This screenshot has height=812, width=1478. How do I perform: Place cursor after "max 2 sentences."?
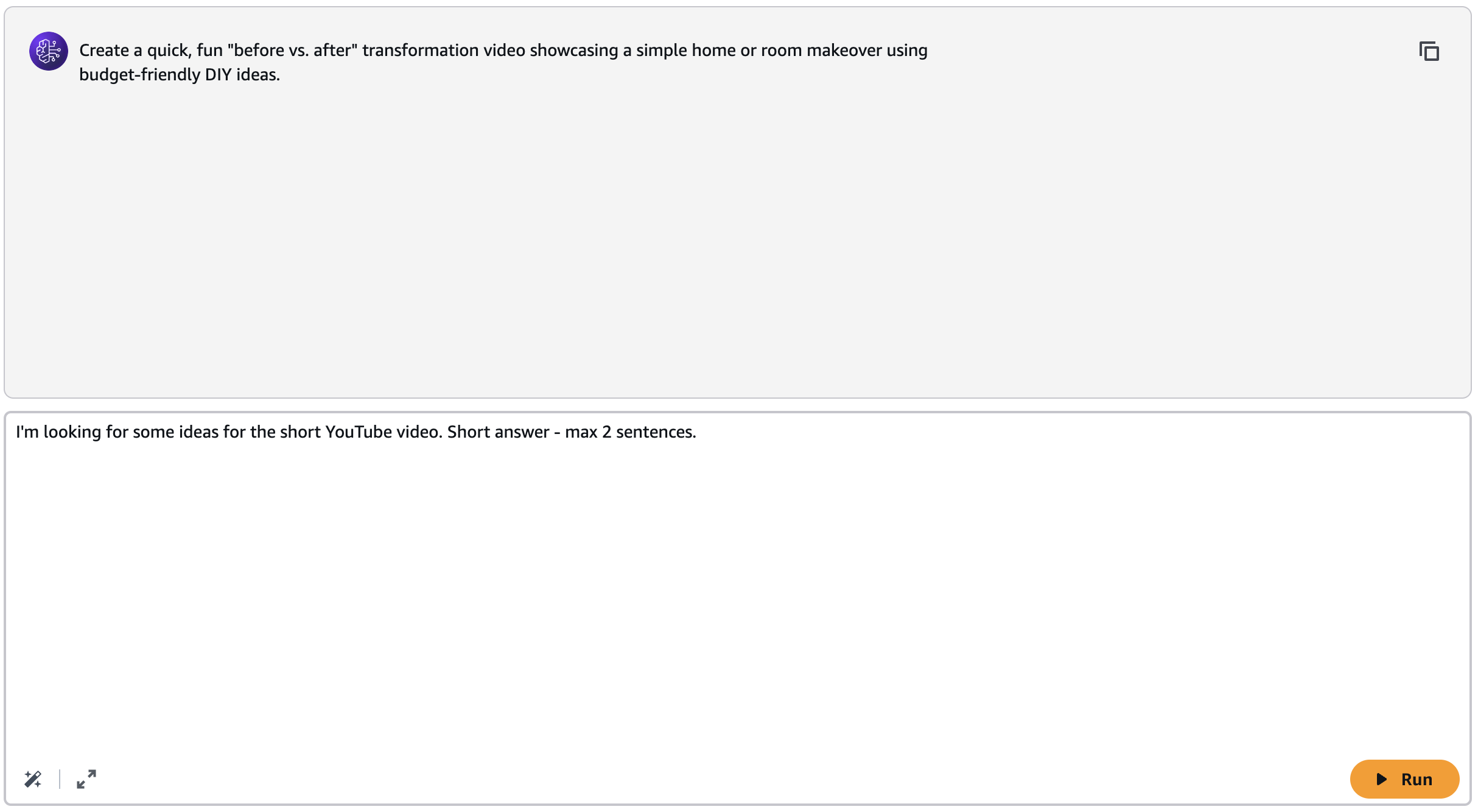696,432
